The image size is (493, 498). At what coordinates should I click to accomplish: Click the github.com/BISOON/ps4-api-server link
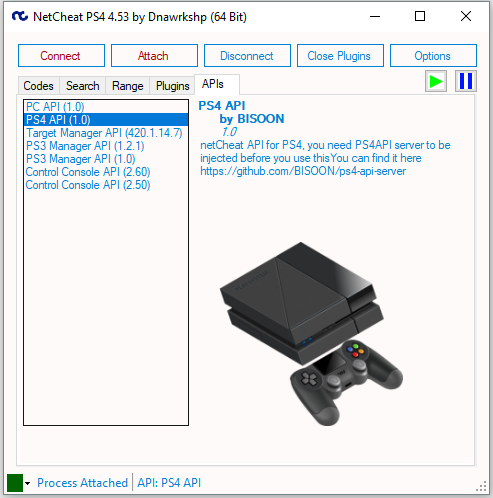[303, 171]
